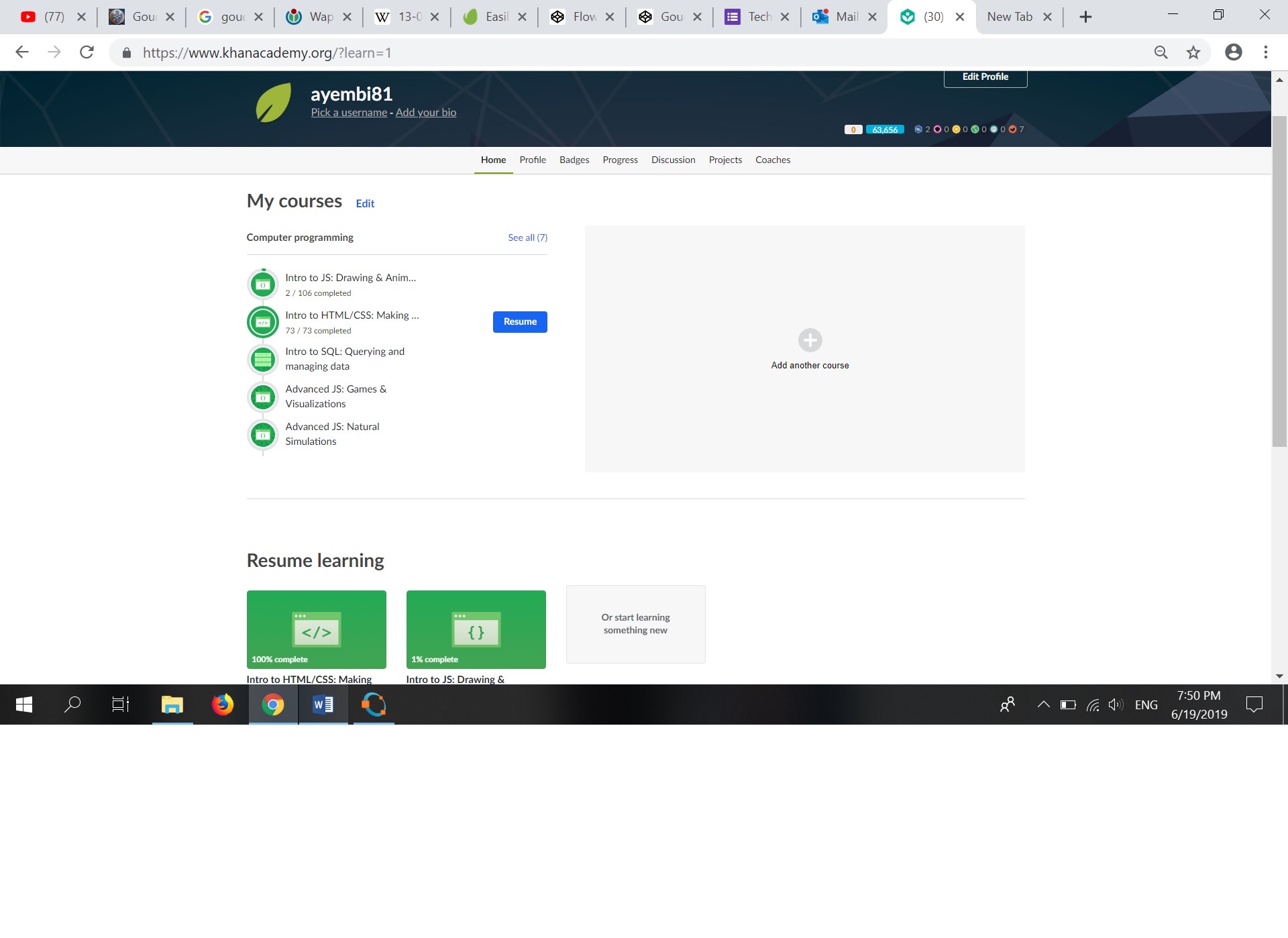The height and width of the screenshot is (938, 1288).
Task: Switch to the Coaches tab
Action: point(773,160)
